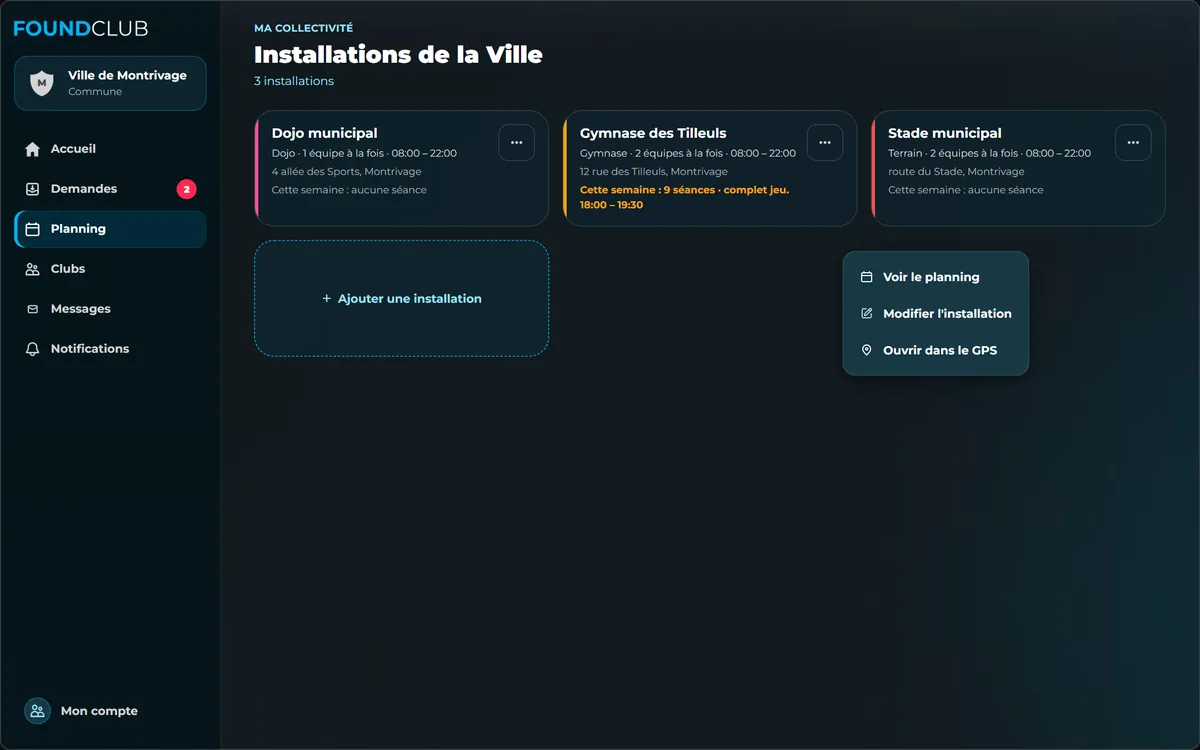Choose Modifier l'installation menu entry
The height and width of the screenshot is (750, 1200).
coord(936,313)
